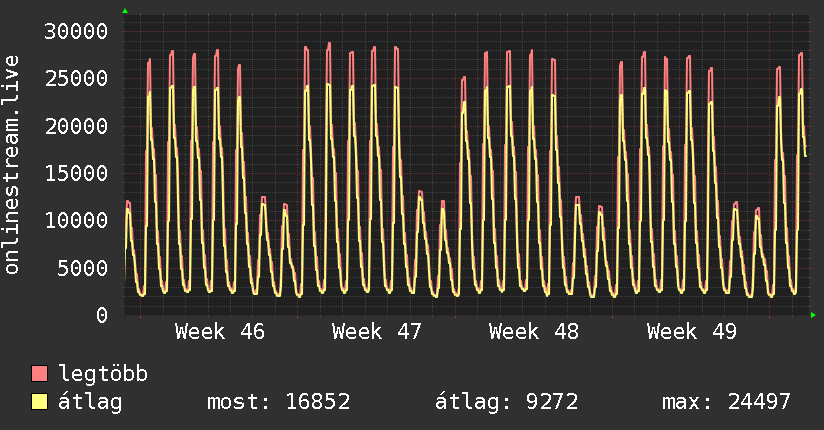Screen dimensions: 824x430
Task: Click the átlag legend text beside yellow swatch
Action: pyautogui.click(x=90, y=402)
